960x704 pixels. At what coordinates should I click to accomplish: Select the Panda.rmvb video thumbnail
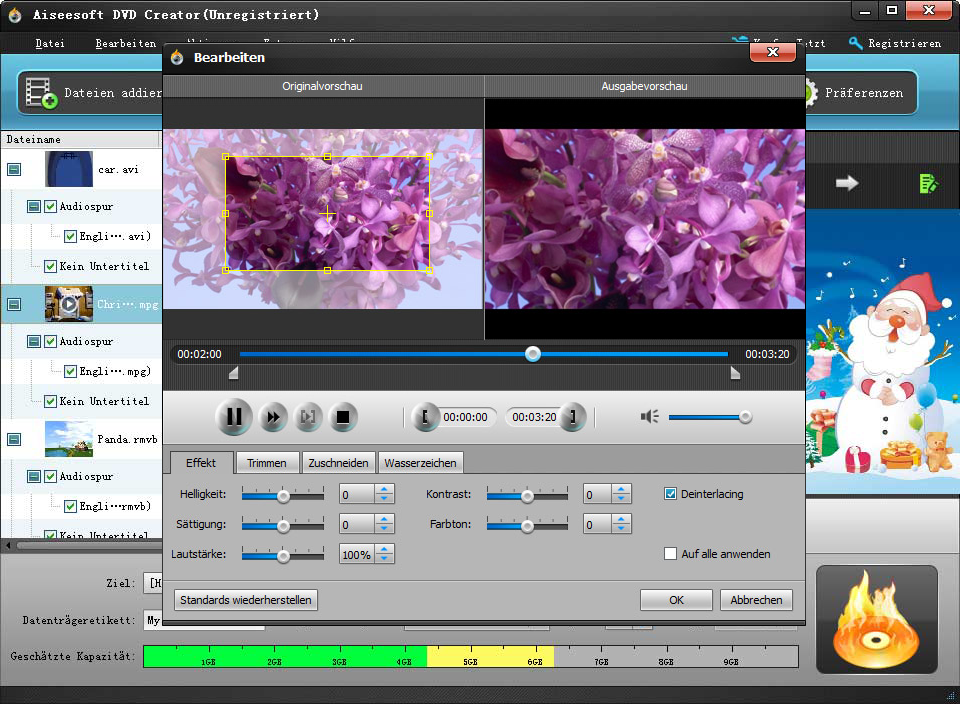(68, 439)
